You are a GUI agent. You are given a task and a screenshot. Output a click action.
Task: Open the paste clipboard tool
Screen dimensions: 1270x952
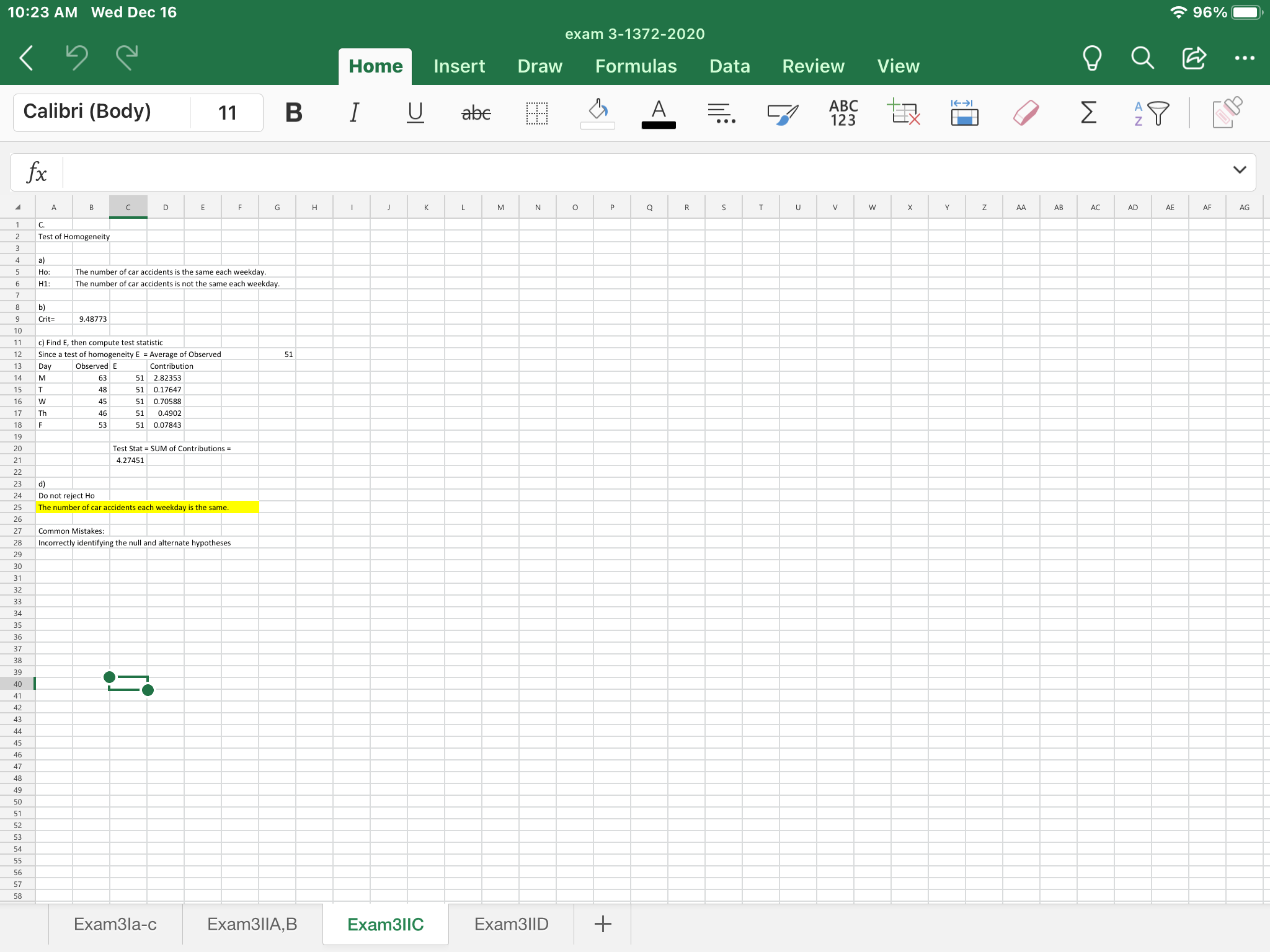[x=1227, y=112]
